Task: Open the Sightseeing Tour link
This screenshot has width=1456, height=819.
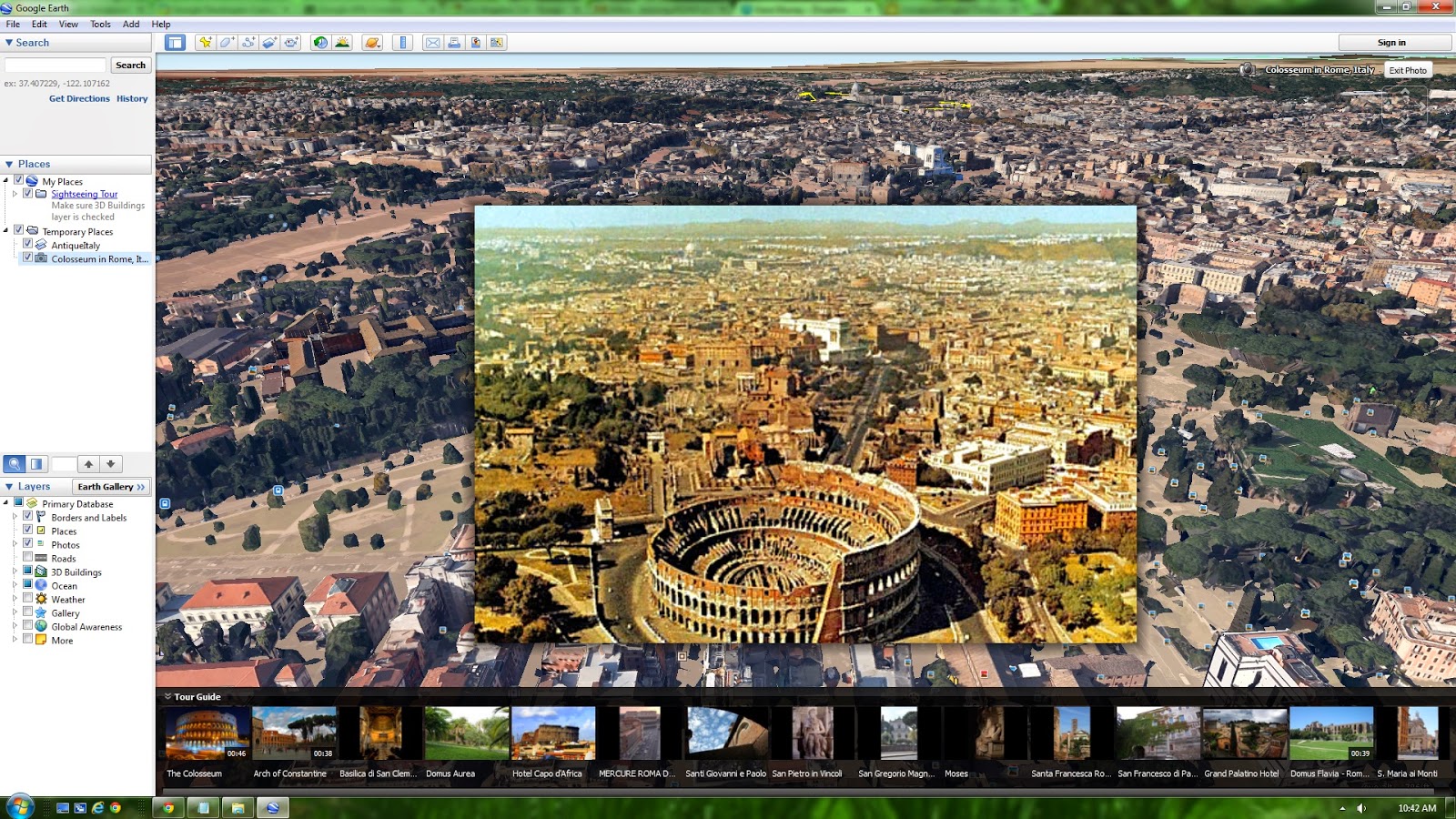Action: click(x=84, y=193)
